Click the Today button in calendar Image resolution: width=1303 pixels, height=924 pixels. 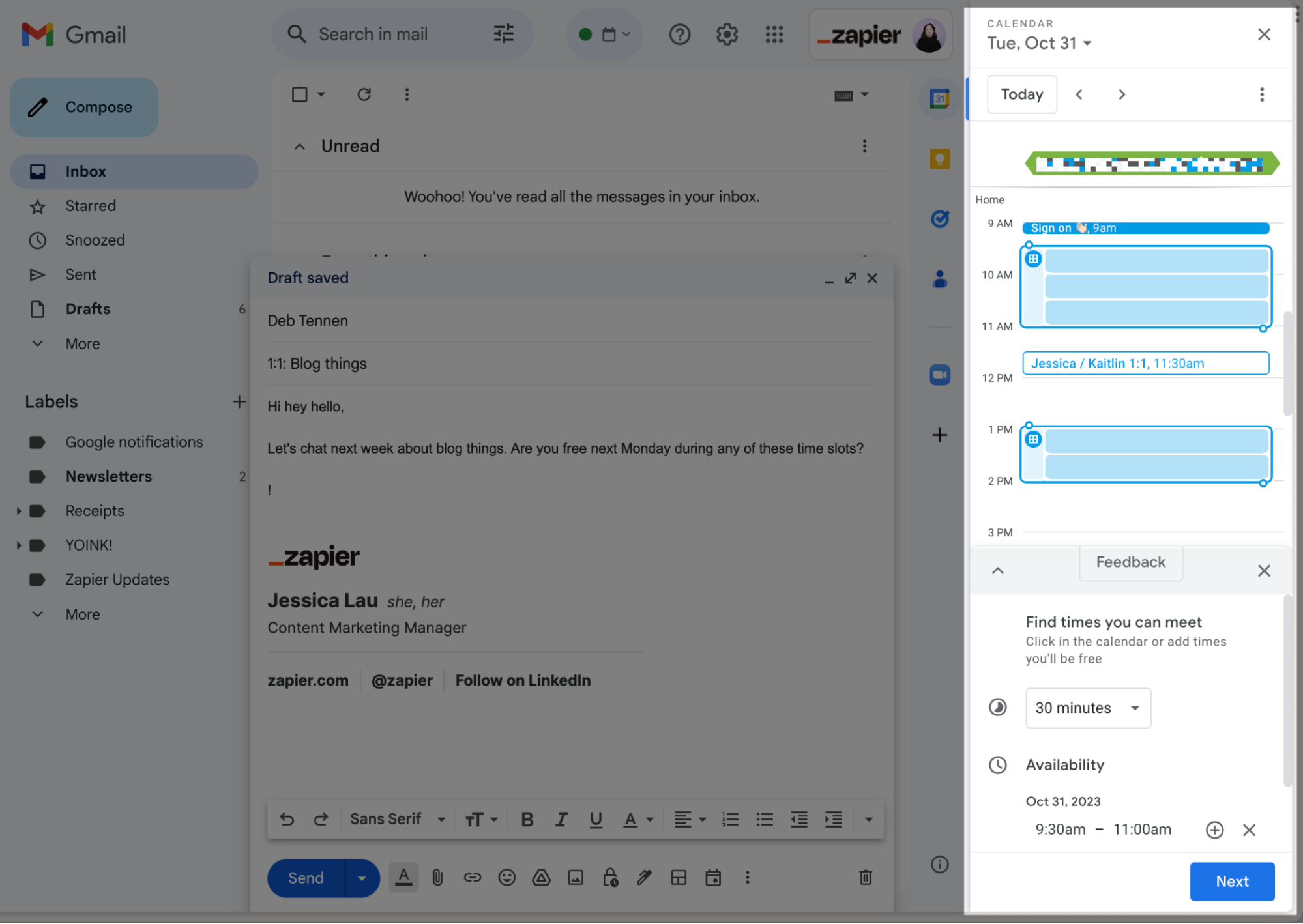click(1022, 94)
